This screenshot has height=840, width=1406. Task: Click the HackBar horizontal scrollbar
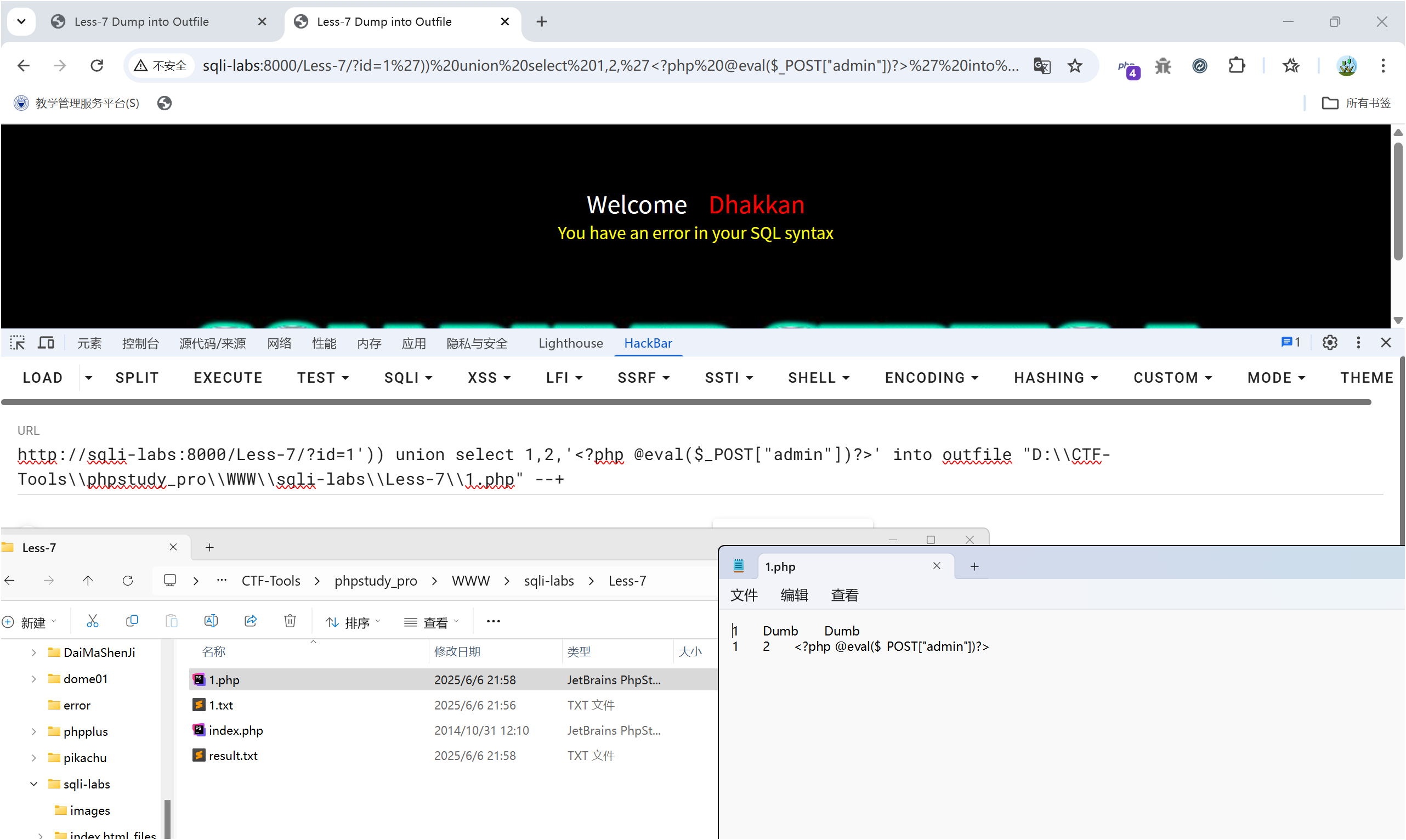685,402
